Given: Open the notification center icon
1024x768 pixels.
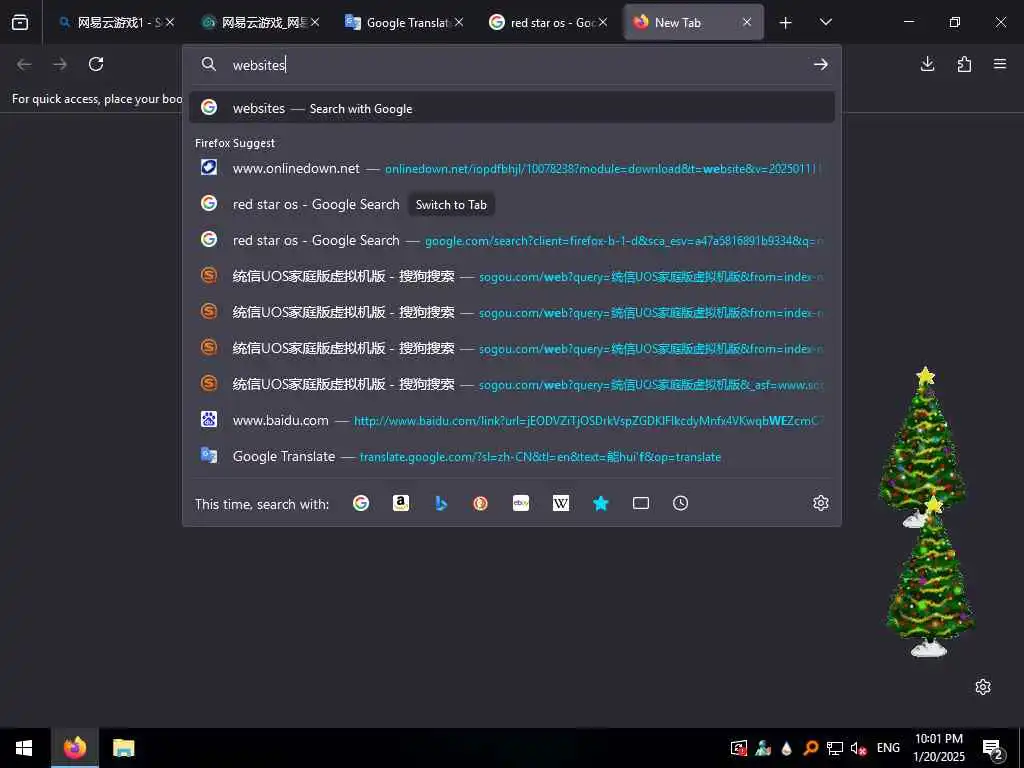Looking at the screenshot, I should 993,749.
